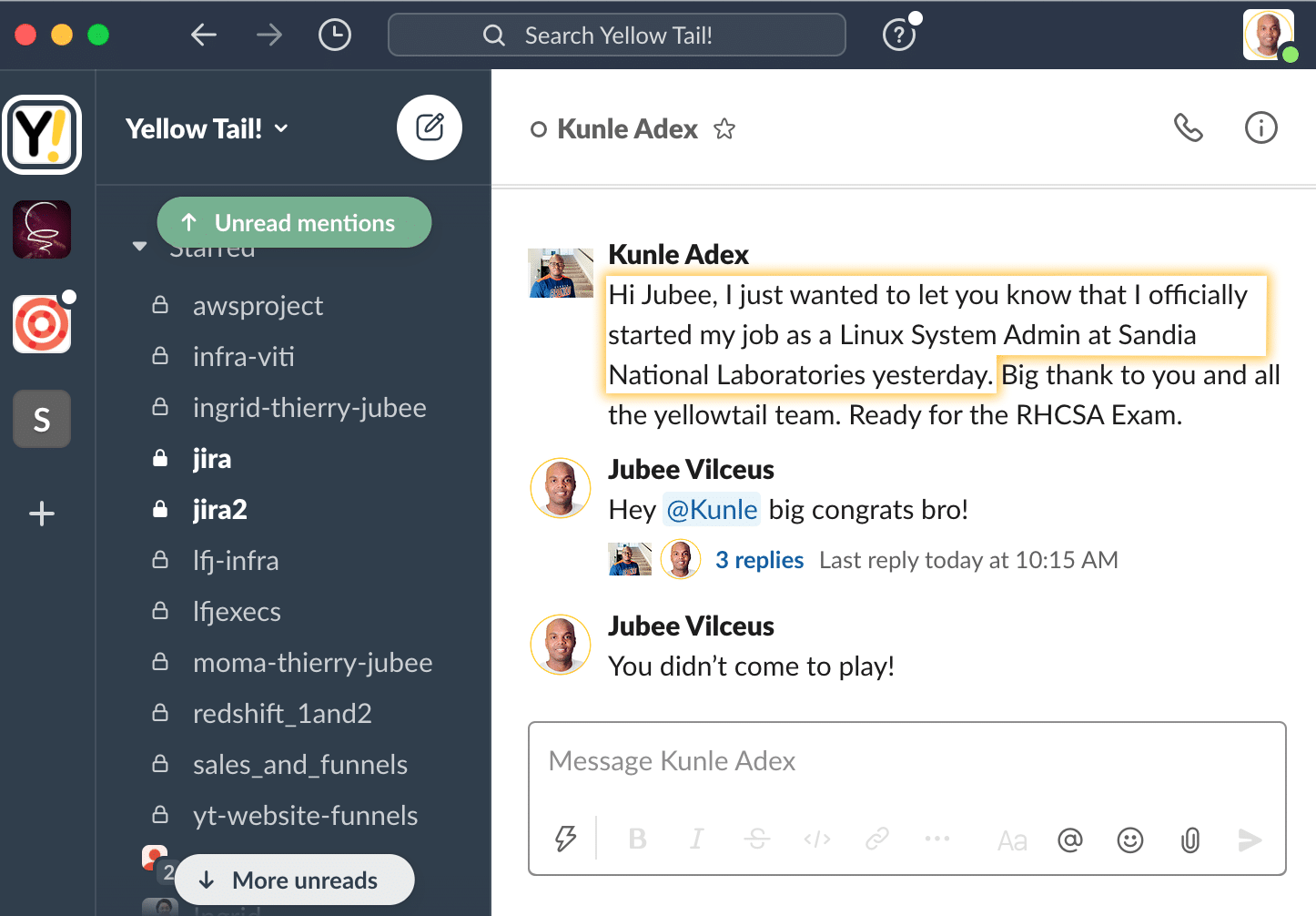Insert a link with chain icon
Viewport: 1316px width, 916px height.
coord(877,839)
